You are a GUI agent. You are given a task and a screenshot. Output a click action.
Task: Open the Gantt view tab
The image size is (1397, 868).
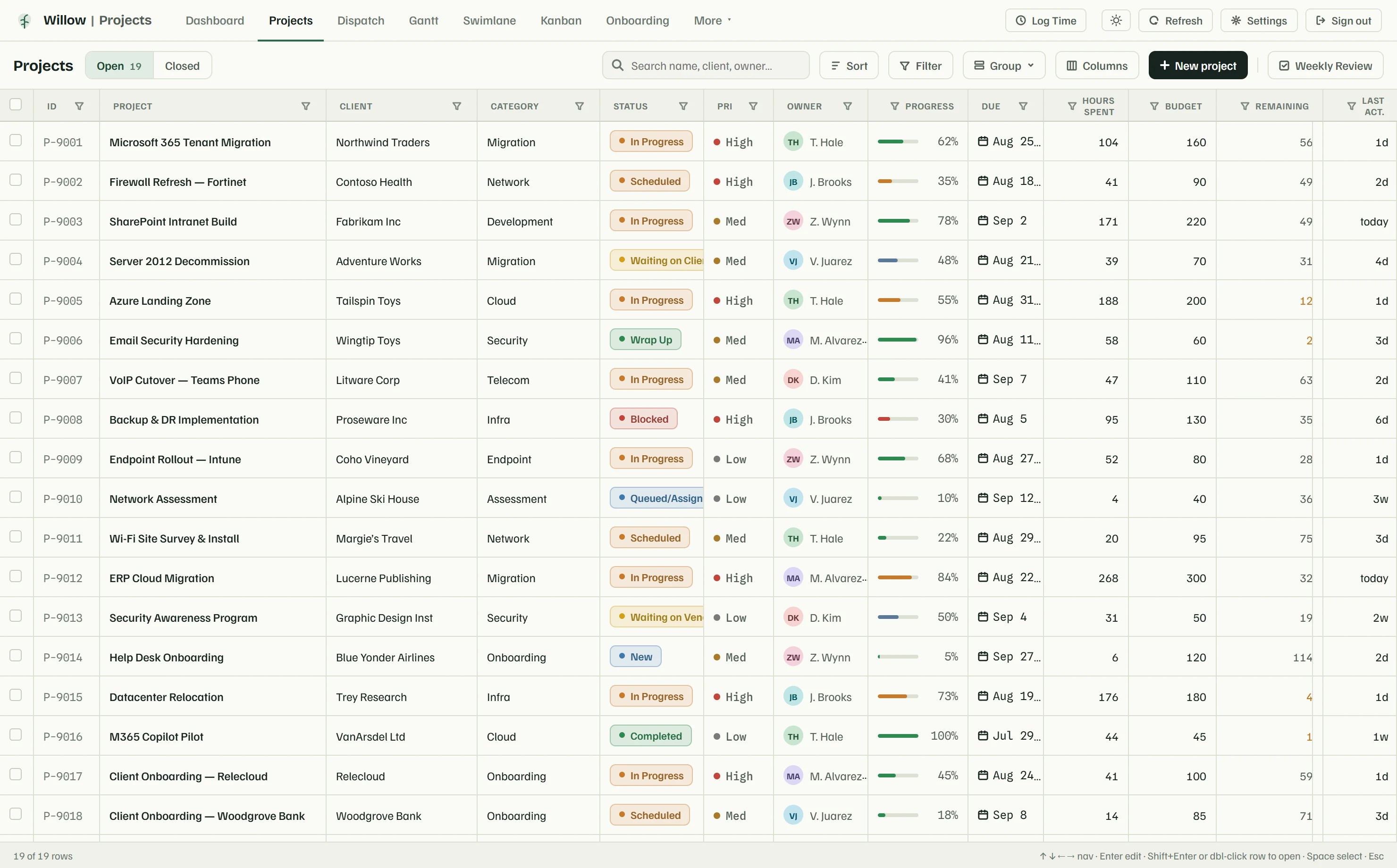[x=423, y=21]
